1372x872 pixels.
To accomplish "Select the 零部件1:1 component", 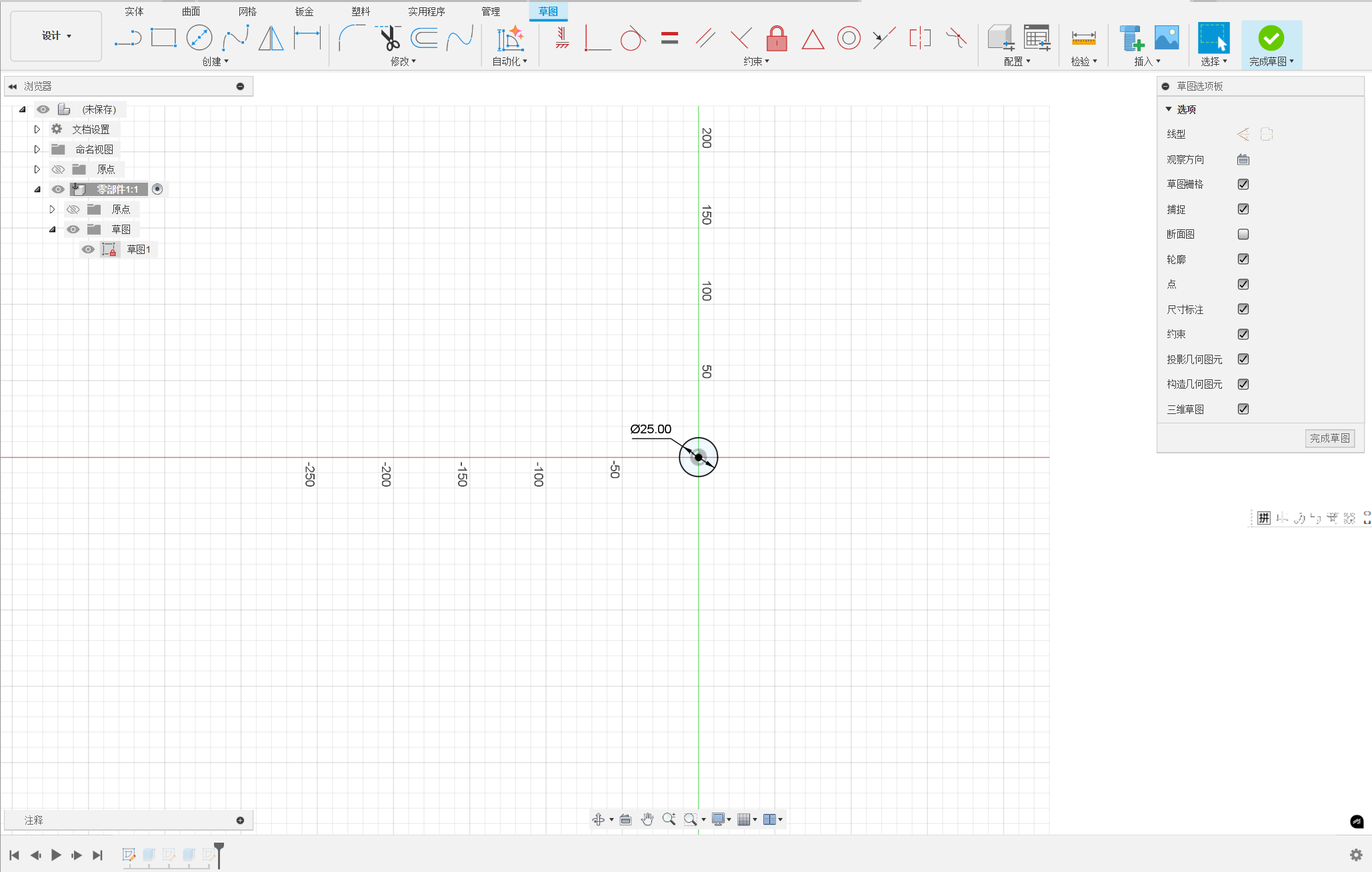I will [117, 189].
